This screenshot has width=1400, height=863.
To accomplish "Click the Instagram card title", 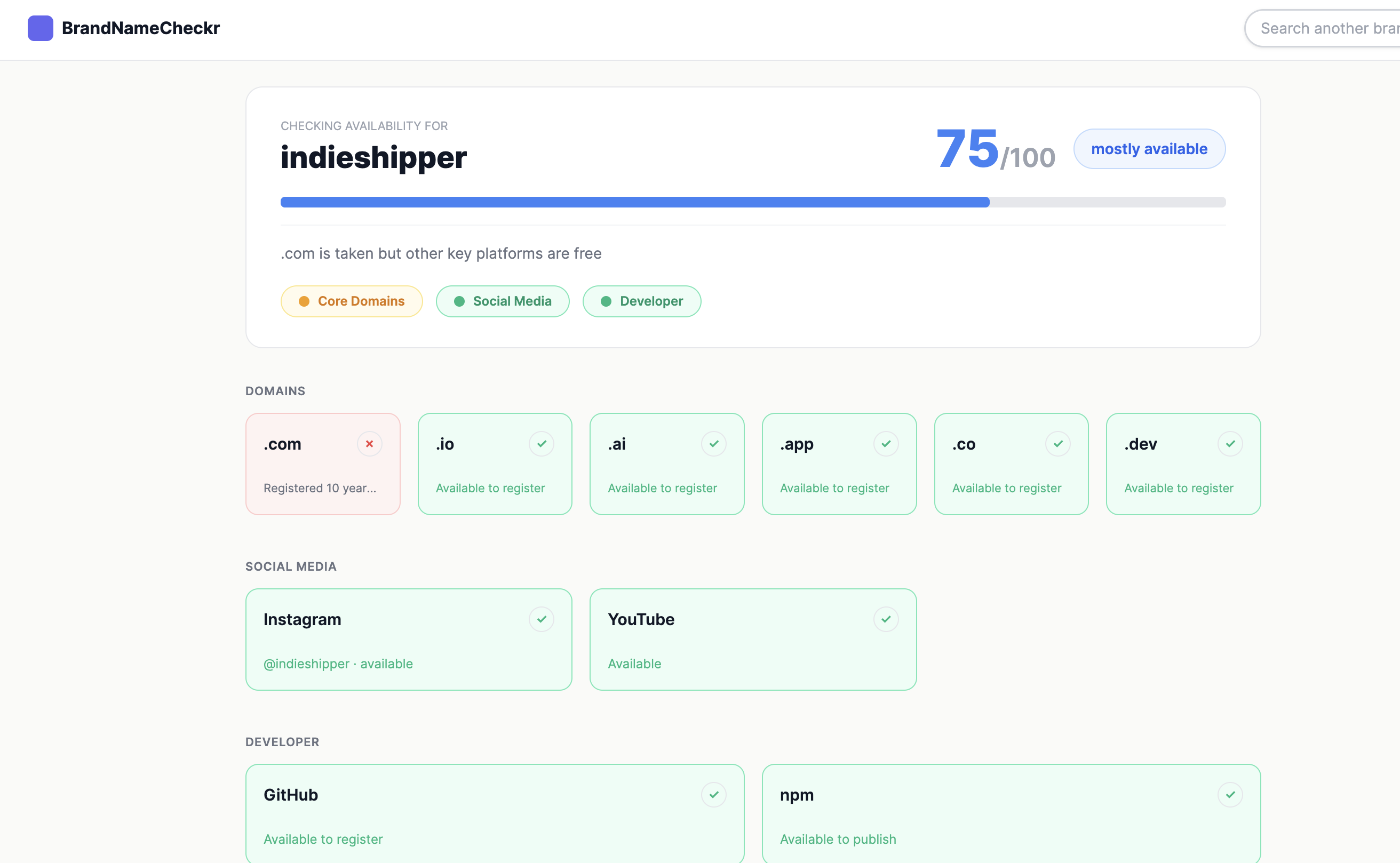I will click(302, 620).
